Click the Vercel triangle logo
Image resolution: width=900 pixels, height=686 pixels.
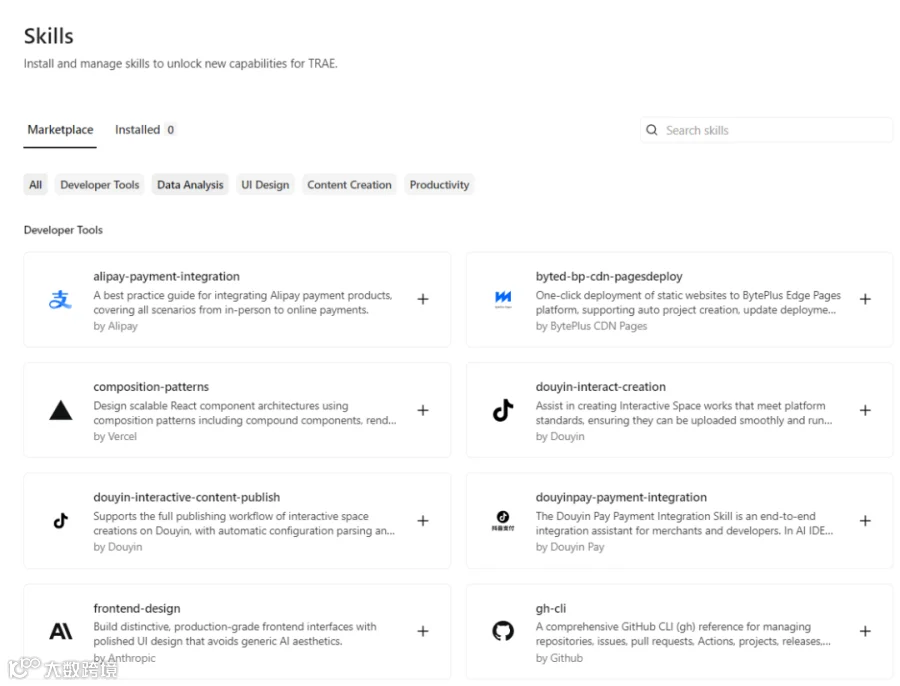coord(60,410)
